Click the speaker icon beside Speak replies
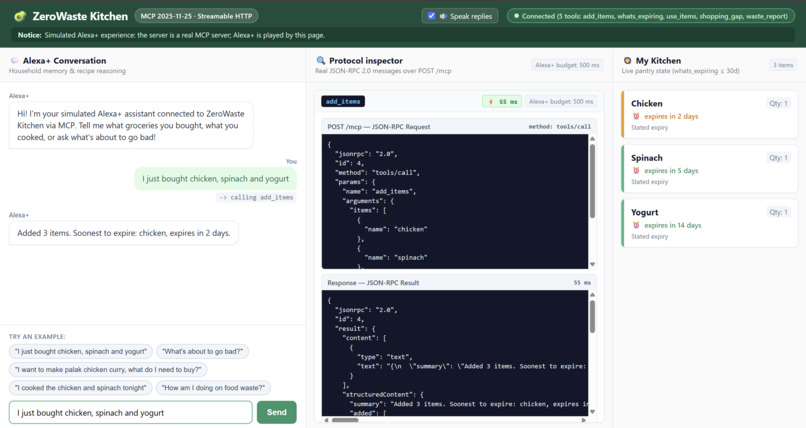The height and width of the screenshot is (428, 806). [443, 16]
